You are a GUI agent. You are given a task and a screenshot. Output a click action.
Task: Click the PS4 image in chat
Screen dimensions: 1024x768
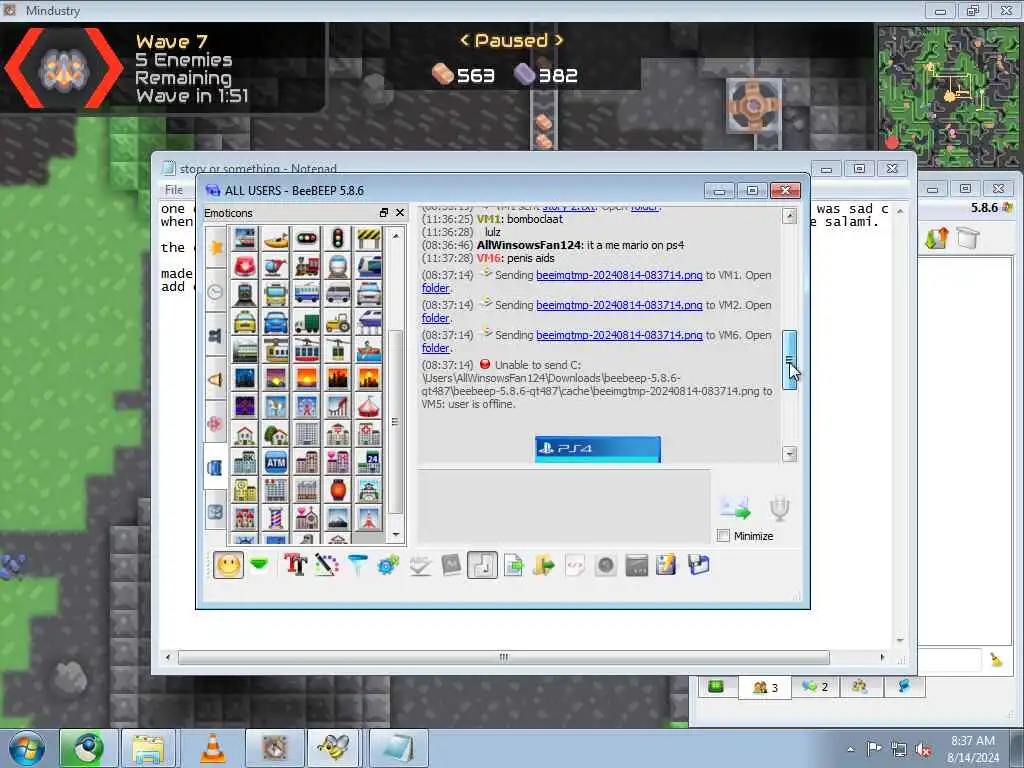pos(598,449)
